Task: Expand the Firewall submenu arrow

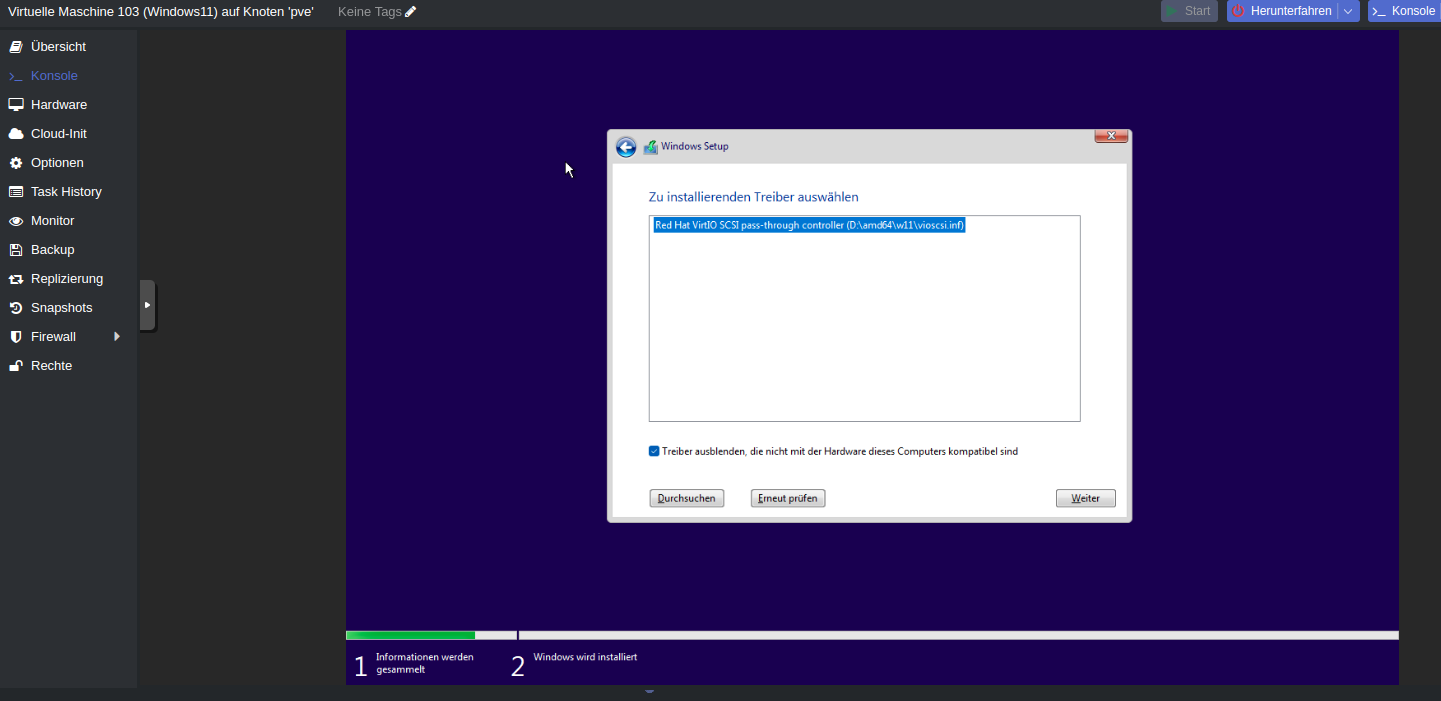Action: point(117,337)
